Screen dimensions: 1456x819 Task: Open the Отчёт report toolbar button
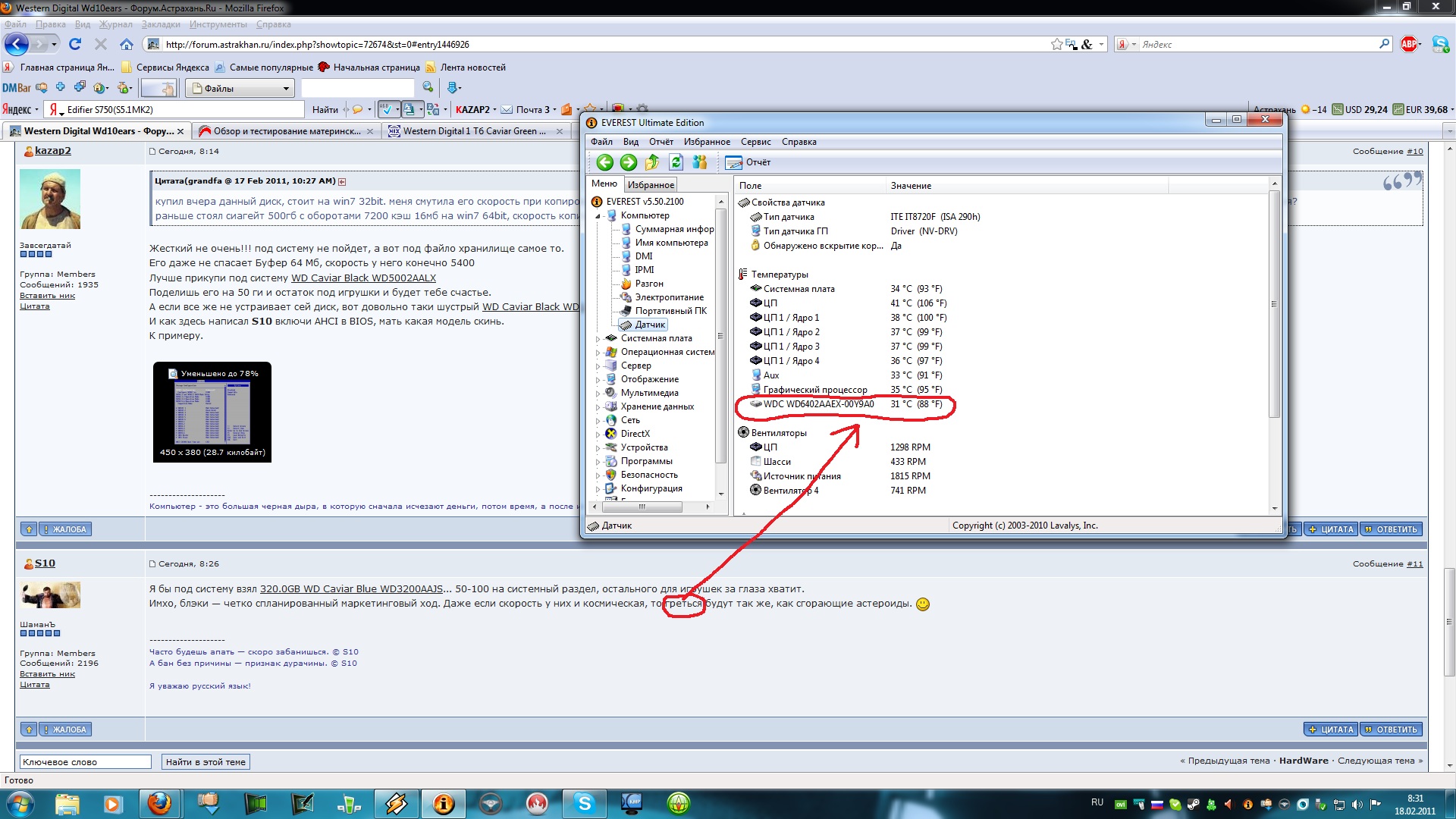tap(748, 162)
